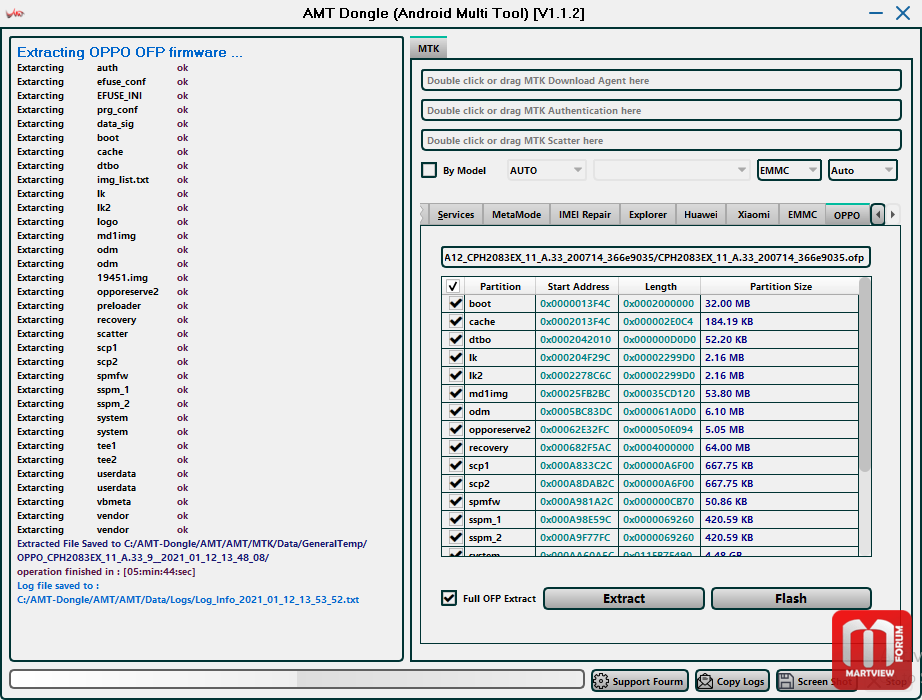Uncheck the scp1 partition checkbox
This screenshot has height=700, width=922.
click(x=455, y=465)
